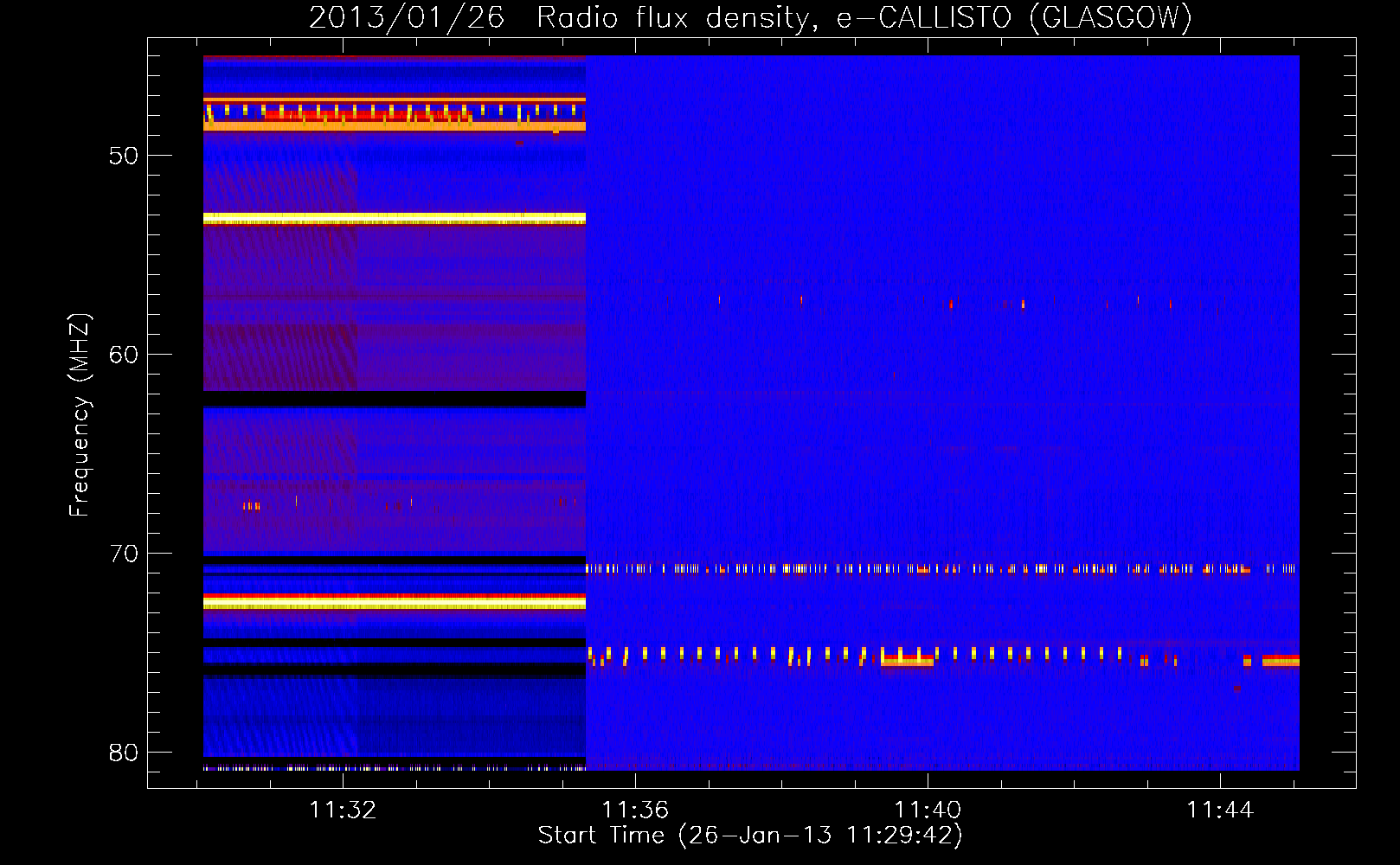The height and width of the screenshot is (865, 1400).
Task: Click the 'Start Time (26-Jan-13 11:29:42)' label
Action: pos(750,836)
